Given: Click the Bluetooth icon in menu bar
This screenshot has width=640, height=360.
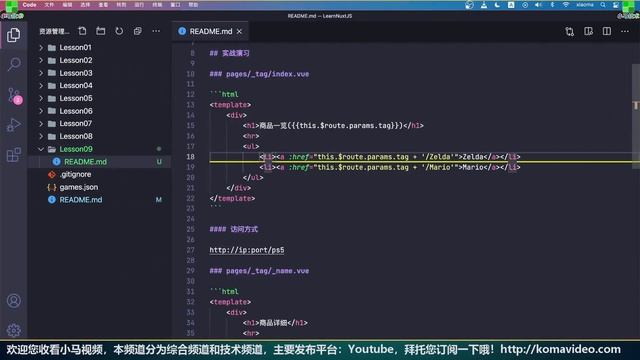Looking at the screenshot, I should click(x=552, y=5).
